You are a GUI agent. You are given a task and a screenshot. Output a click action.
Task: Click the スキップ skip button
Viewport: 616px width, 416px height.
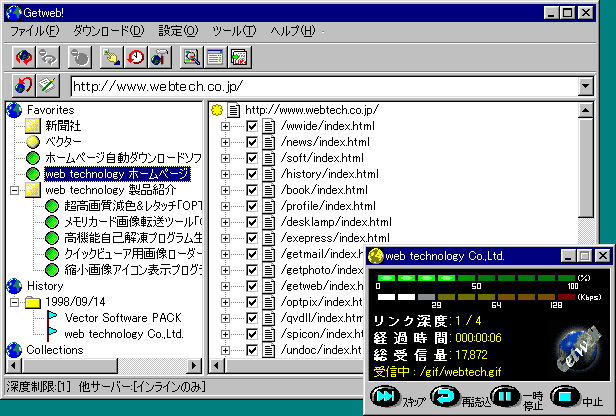pos(385,397)
